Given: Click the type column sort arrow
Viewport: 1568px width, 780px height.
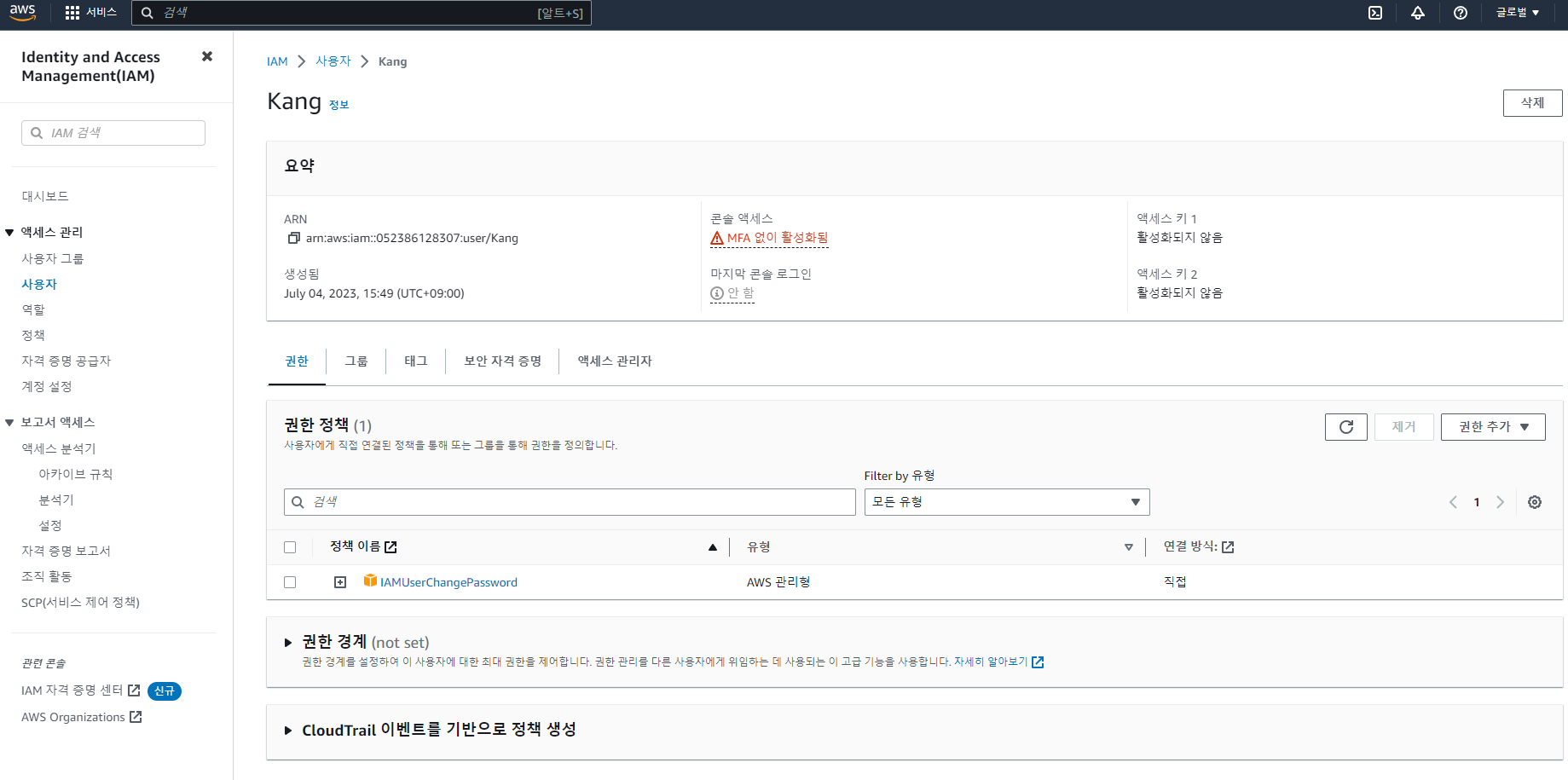Looking at the screenshot, I should [1129, 547].
